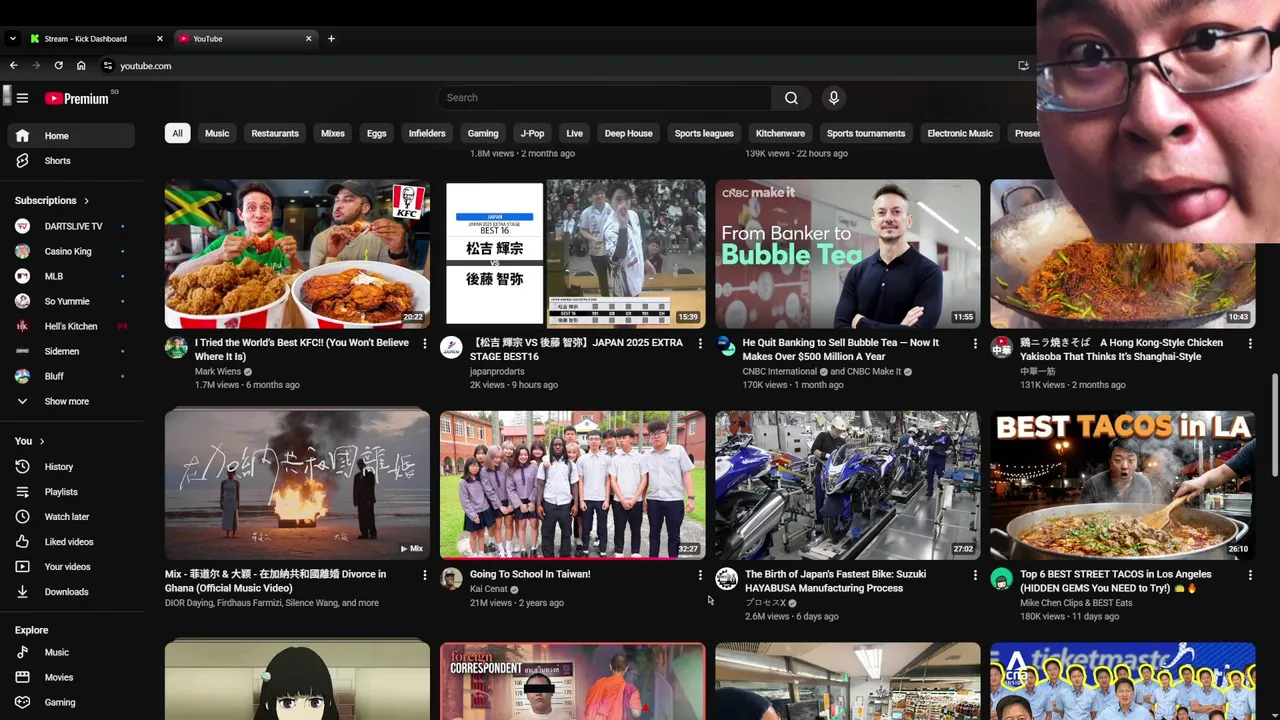Open Kai Cenat channel link
The height and width of the screenshot is (720, 1280).
pyautogui.click(x=489, y=589)
